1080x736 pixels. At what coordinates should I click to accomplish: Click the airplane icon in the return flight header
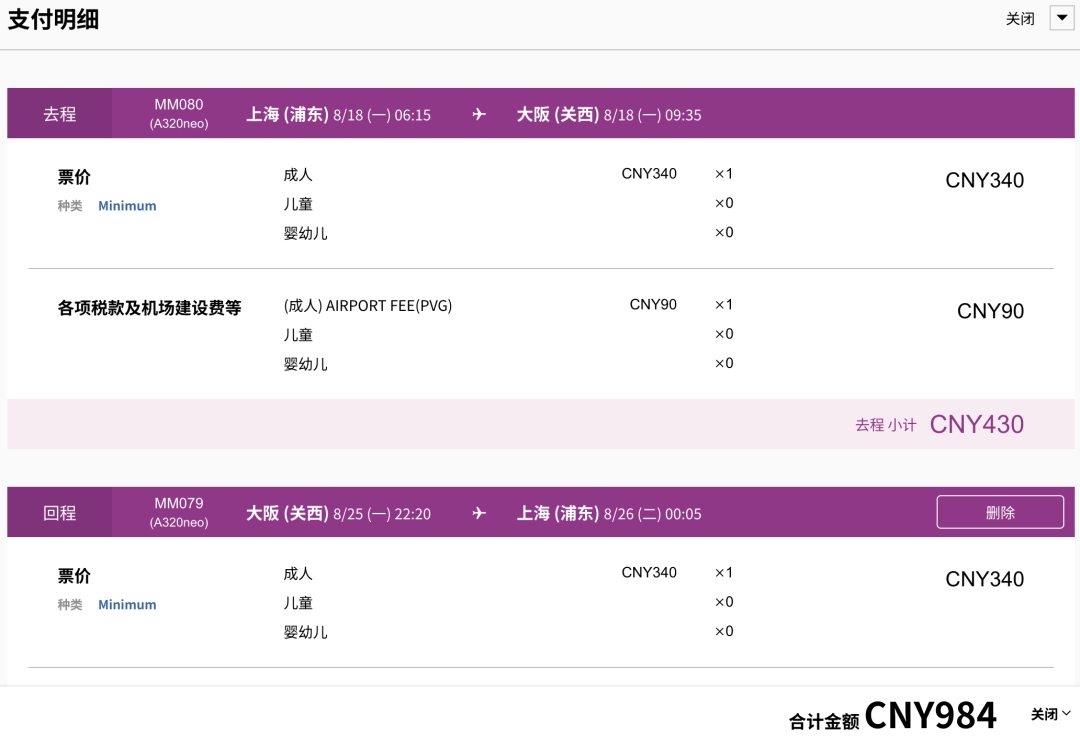[x=478, y=512]
